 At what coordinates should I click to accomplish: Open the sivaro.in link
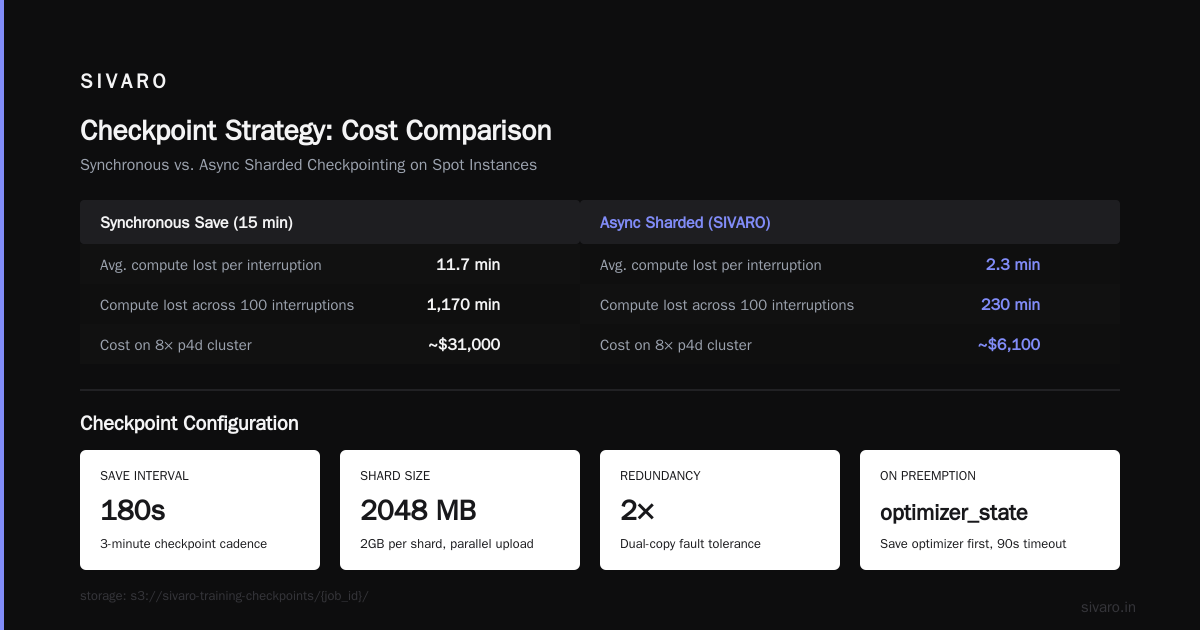[1108, 607]
